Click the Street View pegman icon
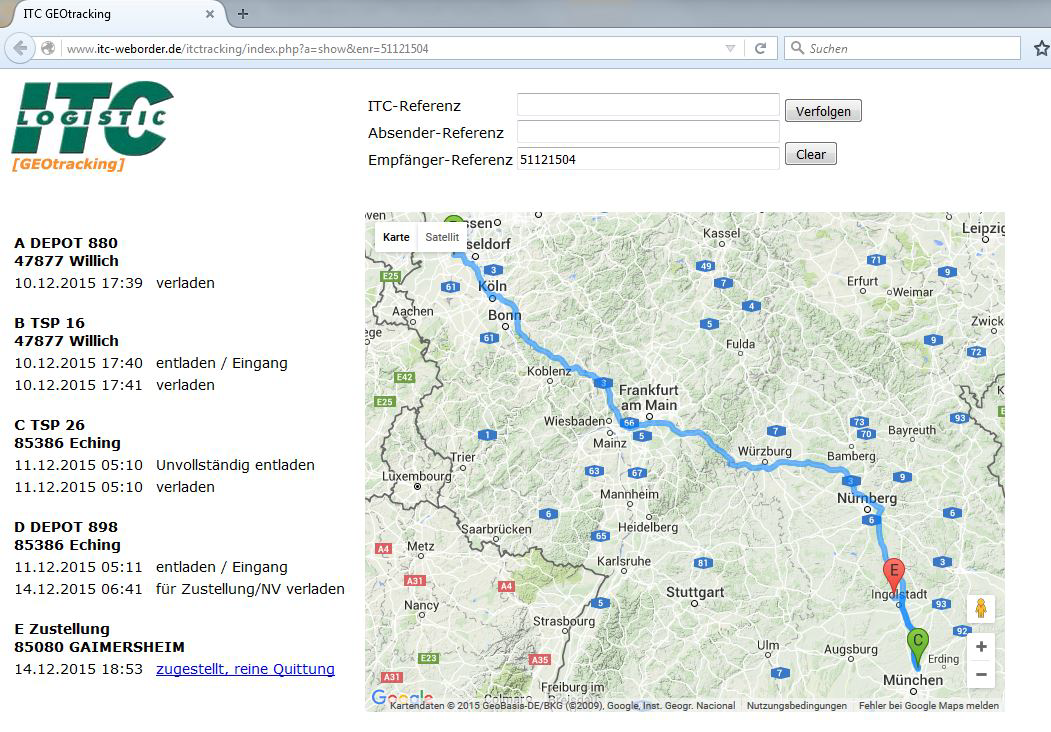This screenshot has width=1051, height=732. coord(981,609)
